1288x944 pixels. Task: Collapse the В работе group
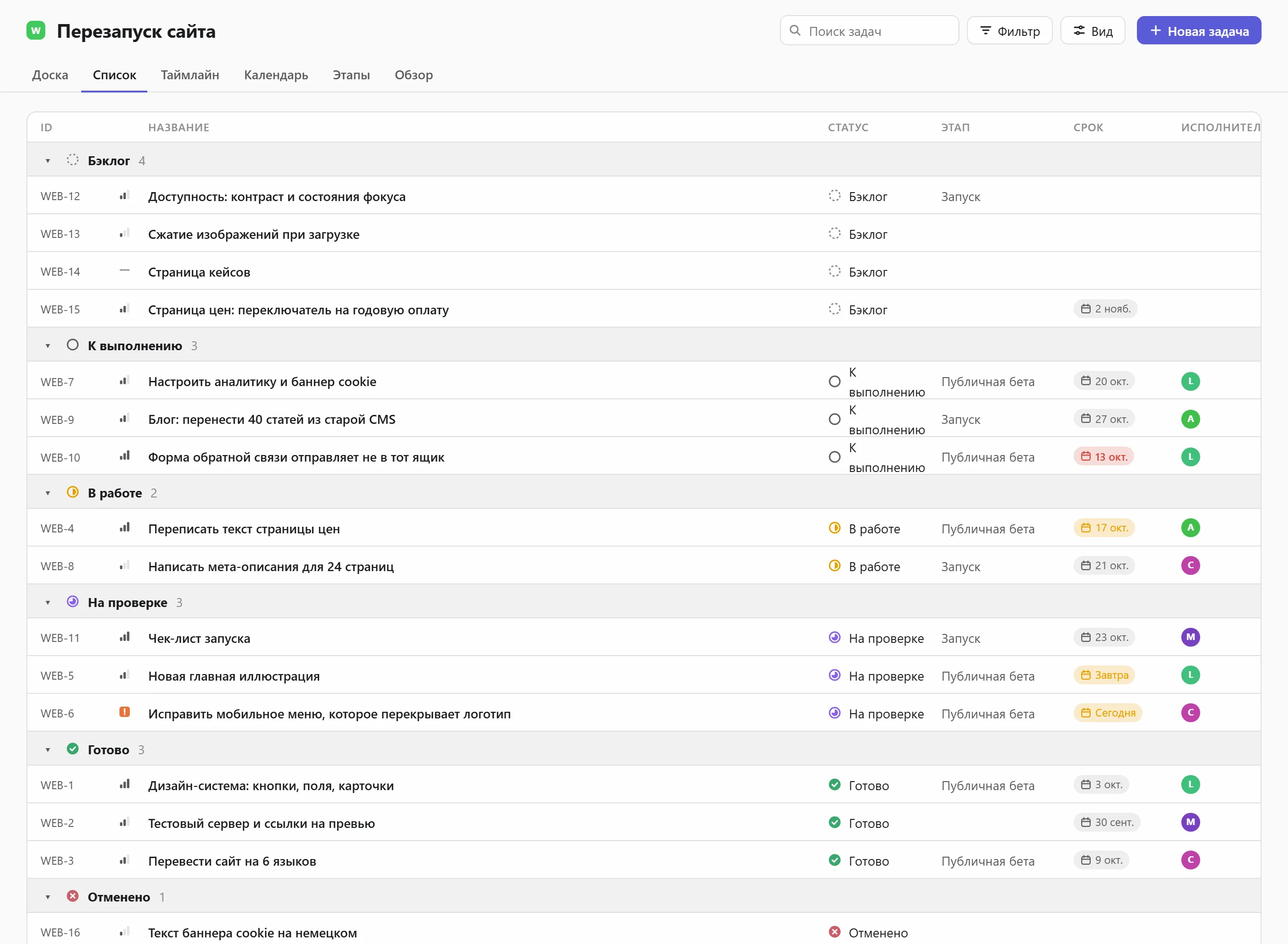(48, 493)
